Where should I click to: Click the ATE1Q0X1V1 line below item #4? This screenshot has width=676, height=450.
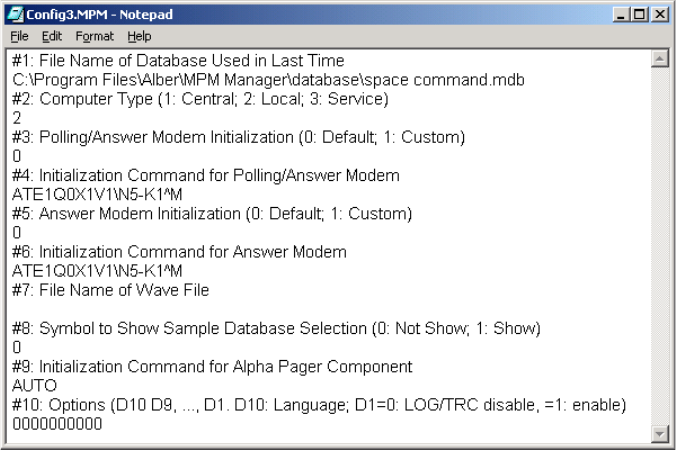86,194
